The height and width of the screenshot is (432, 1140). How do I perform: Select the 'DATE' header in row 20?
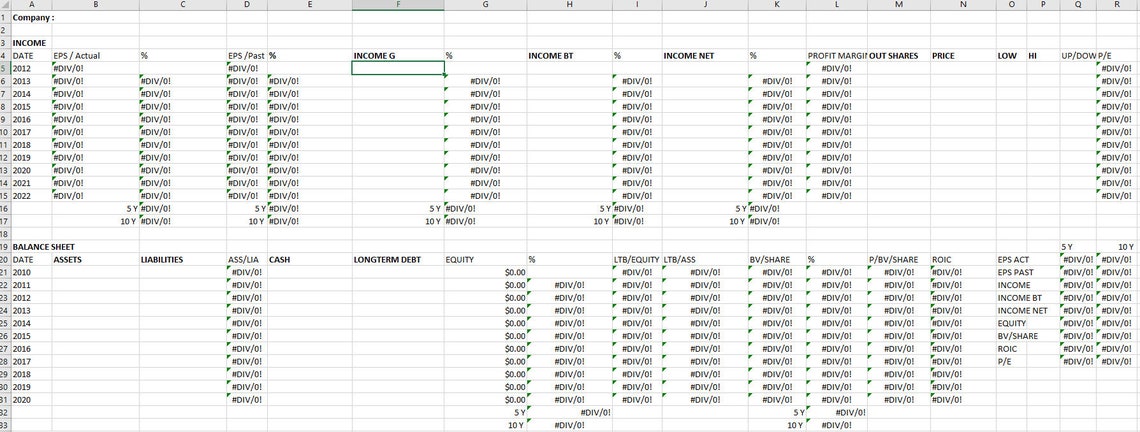(31, 260)
